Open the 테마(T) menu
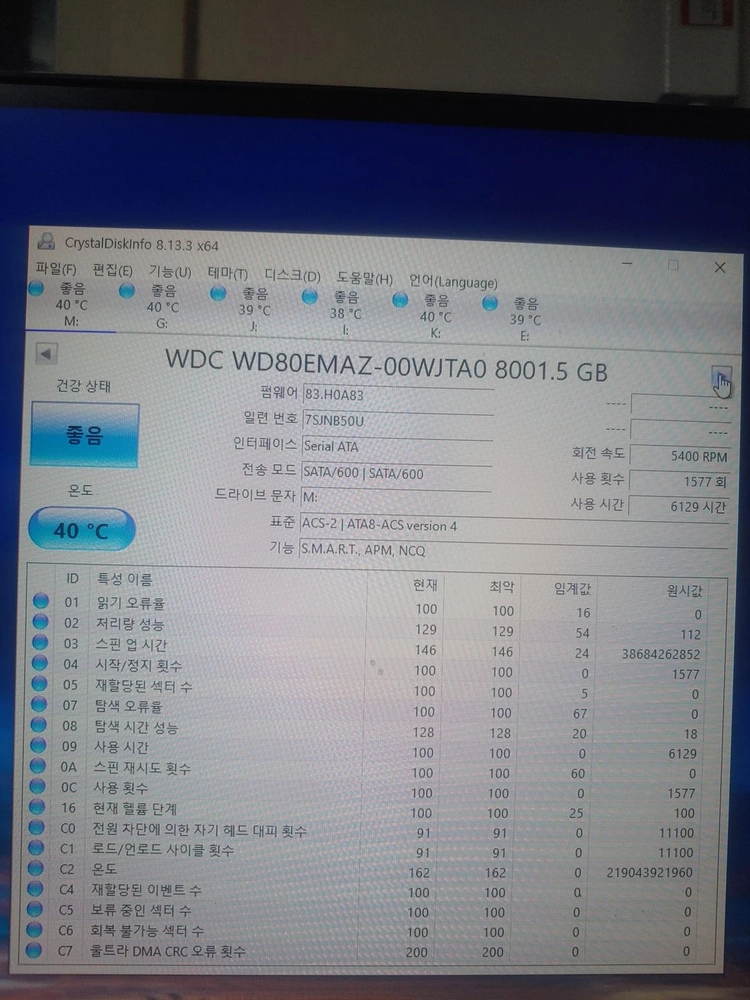 click(228, 274)
